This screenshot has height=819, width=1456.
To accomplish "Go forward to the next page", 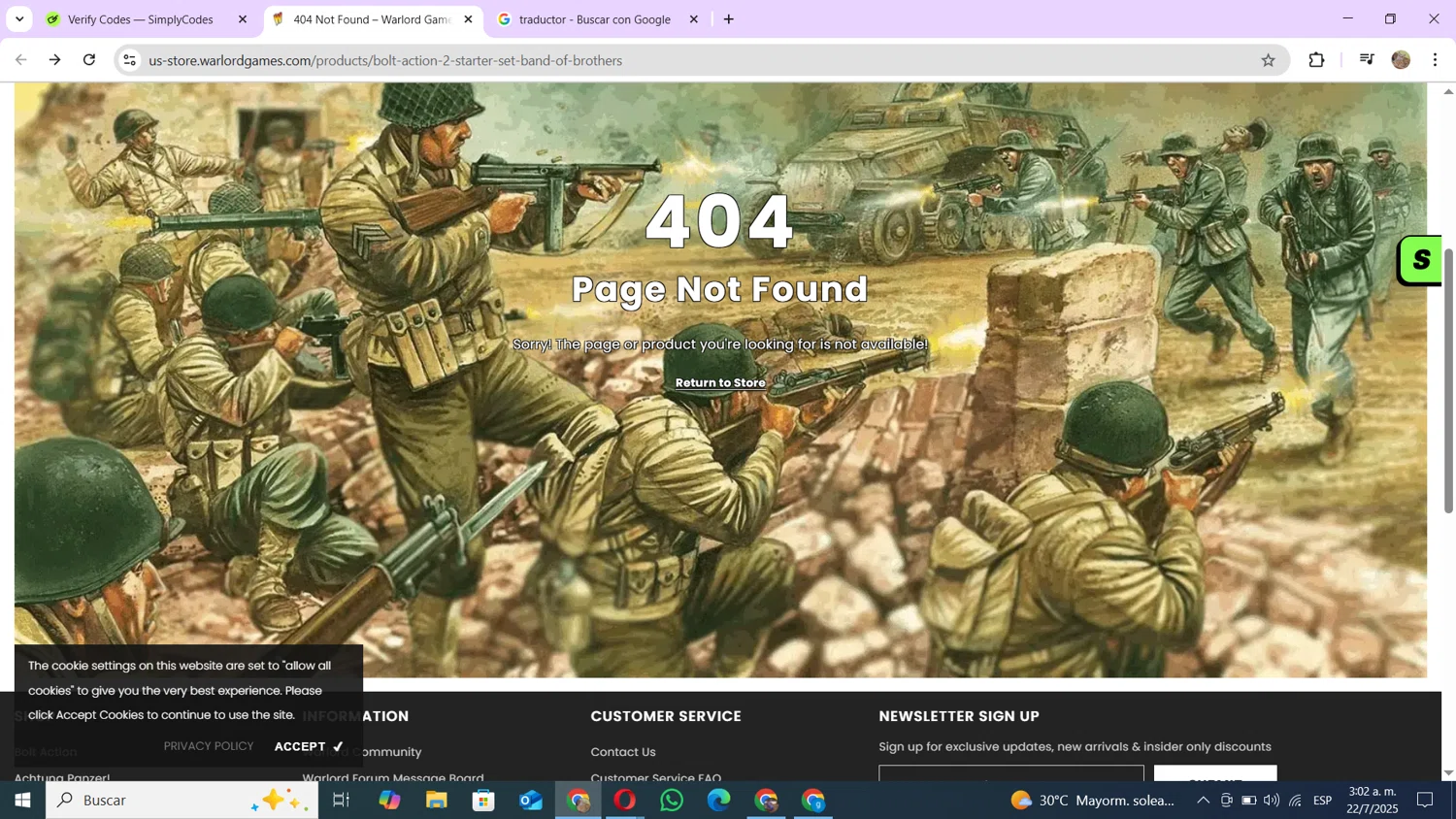I will click(55, 60).
